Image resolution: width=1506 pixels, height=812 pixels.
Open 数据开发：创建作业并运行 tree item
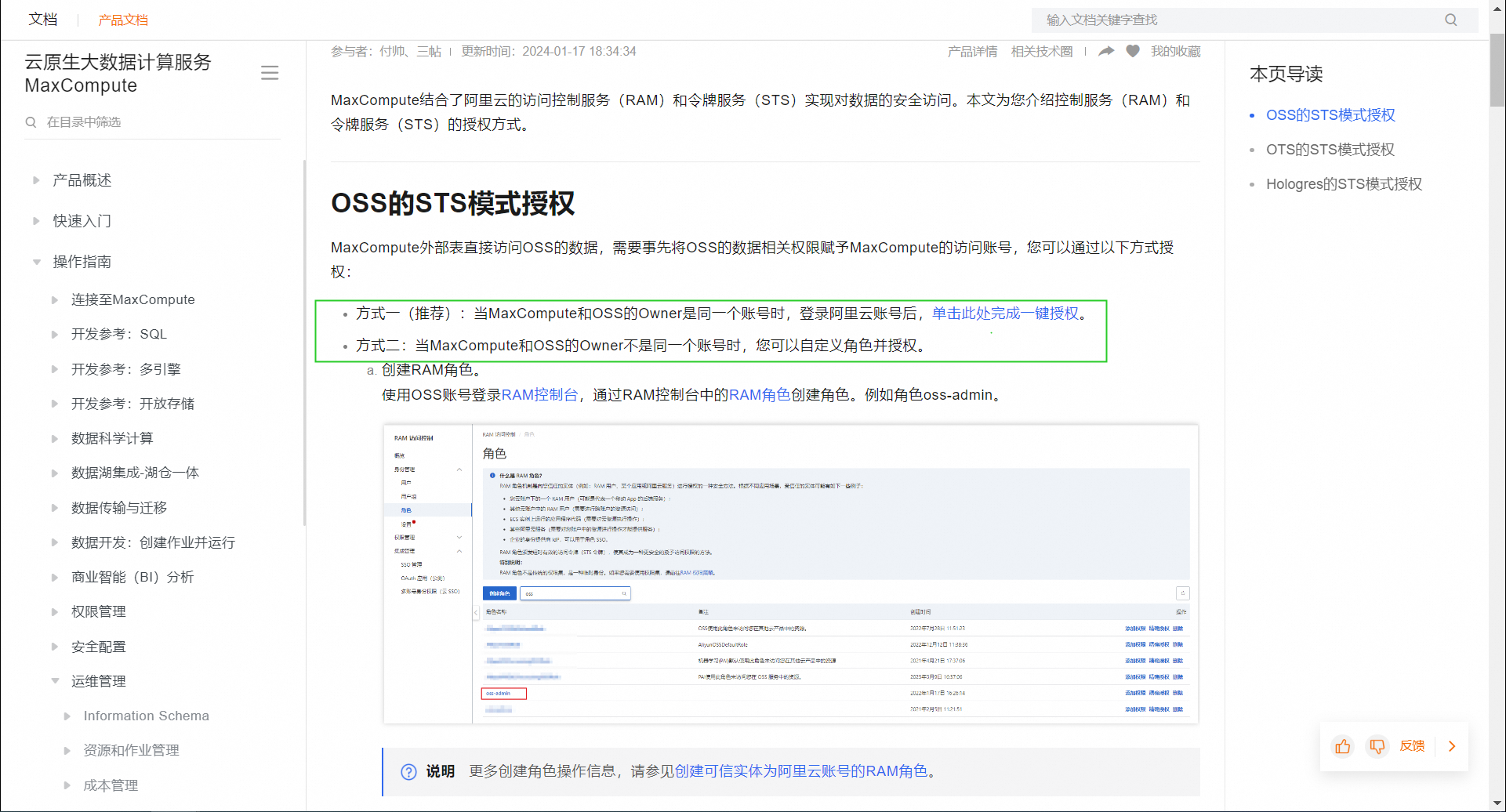pos(153,542)
